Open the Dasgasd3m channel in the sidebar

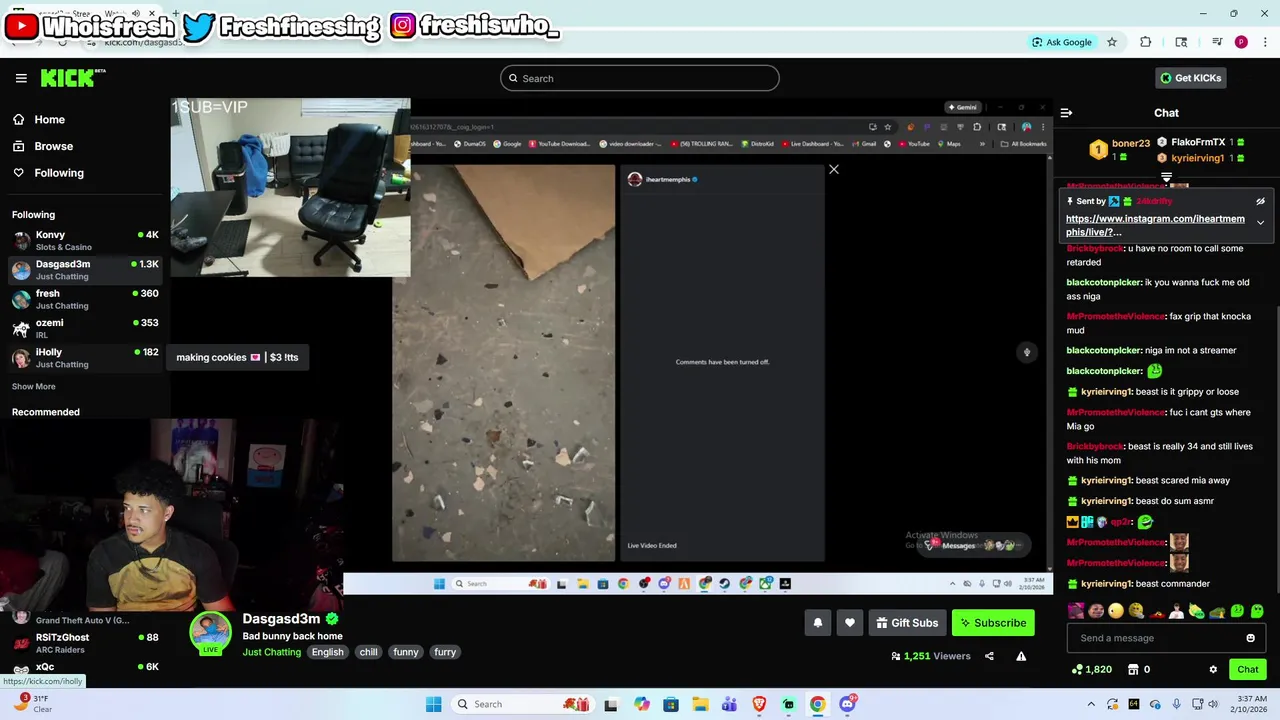[85, 270]
